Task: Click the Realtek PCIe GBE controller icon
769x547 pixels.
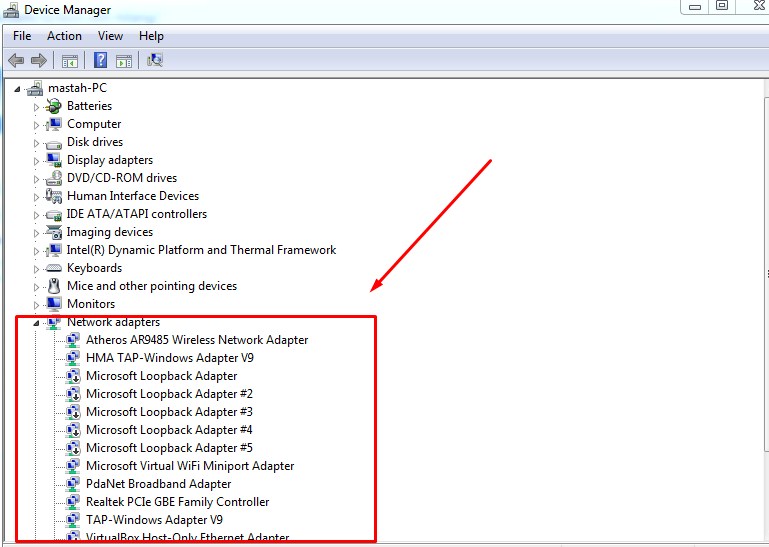Action: coord(73,502)
